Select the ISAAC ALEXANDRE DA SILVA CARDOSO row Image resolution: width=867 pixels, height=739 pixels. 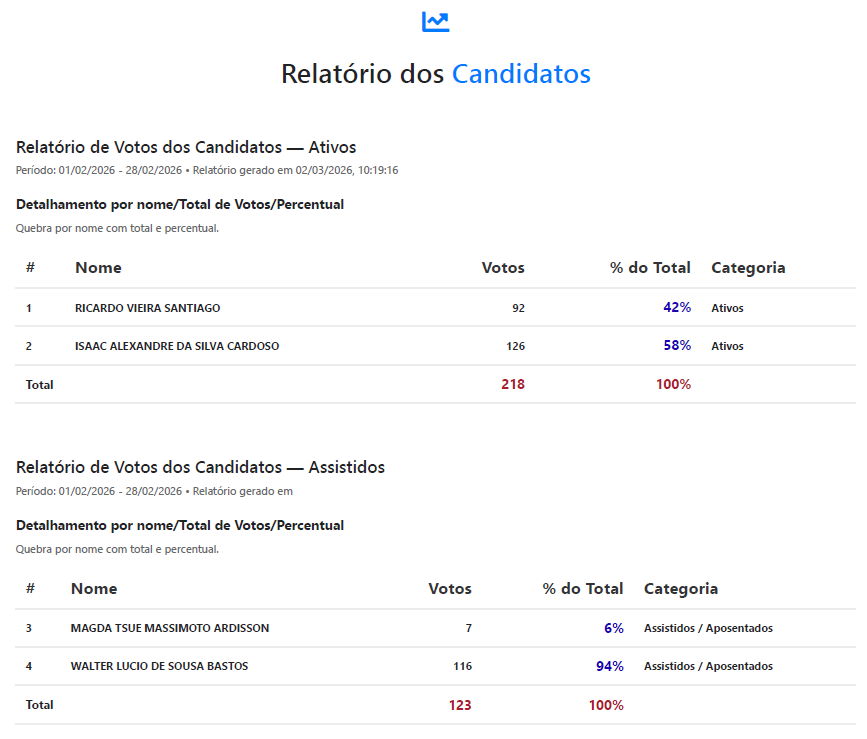[x=177, y=346]
